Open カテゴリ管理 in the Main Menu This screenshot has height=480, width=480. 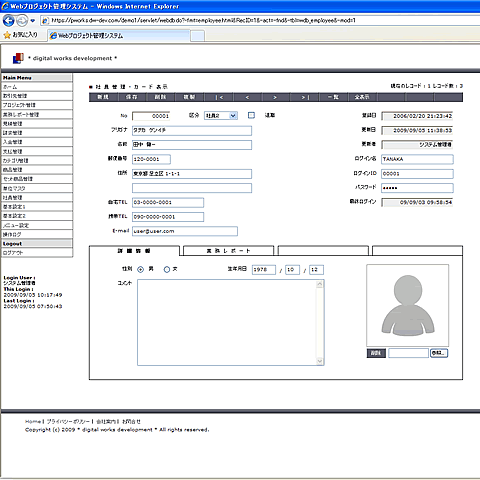(x=37, y=160)
